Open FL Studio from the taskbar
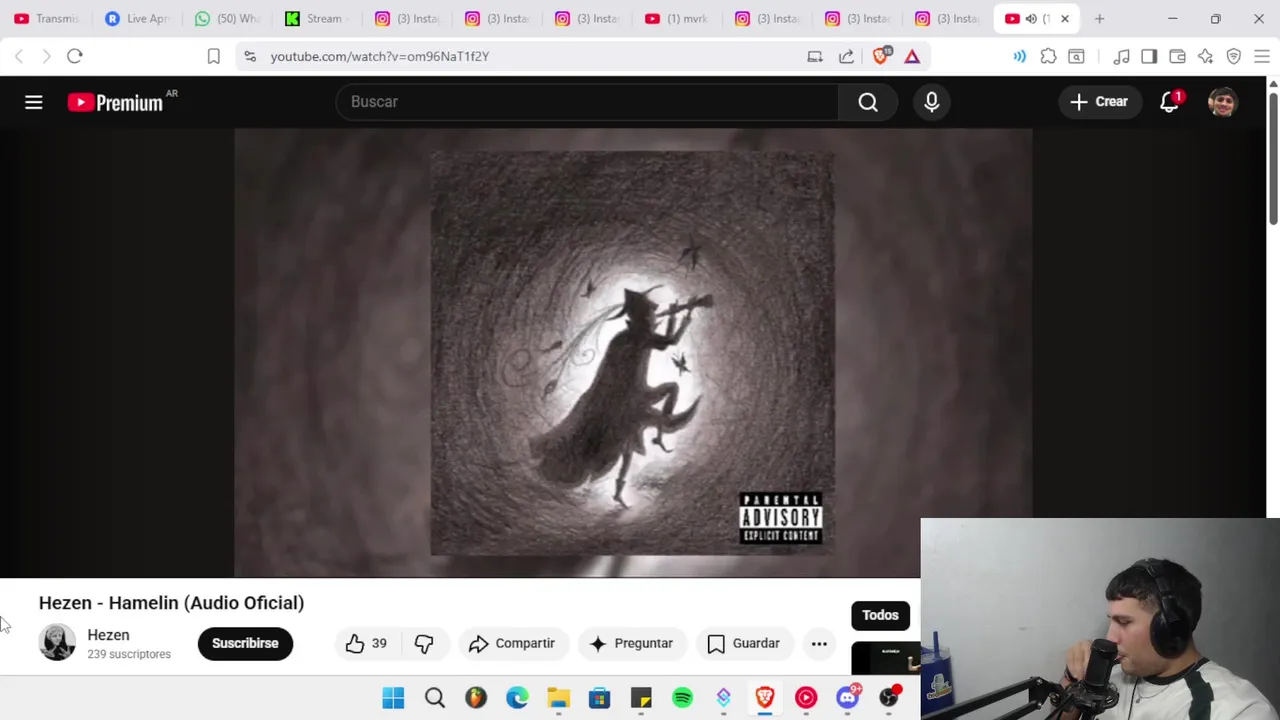The width and height of the screenshot is (1280, 720). pos(476,698)
